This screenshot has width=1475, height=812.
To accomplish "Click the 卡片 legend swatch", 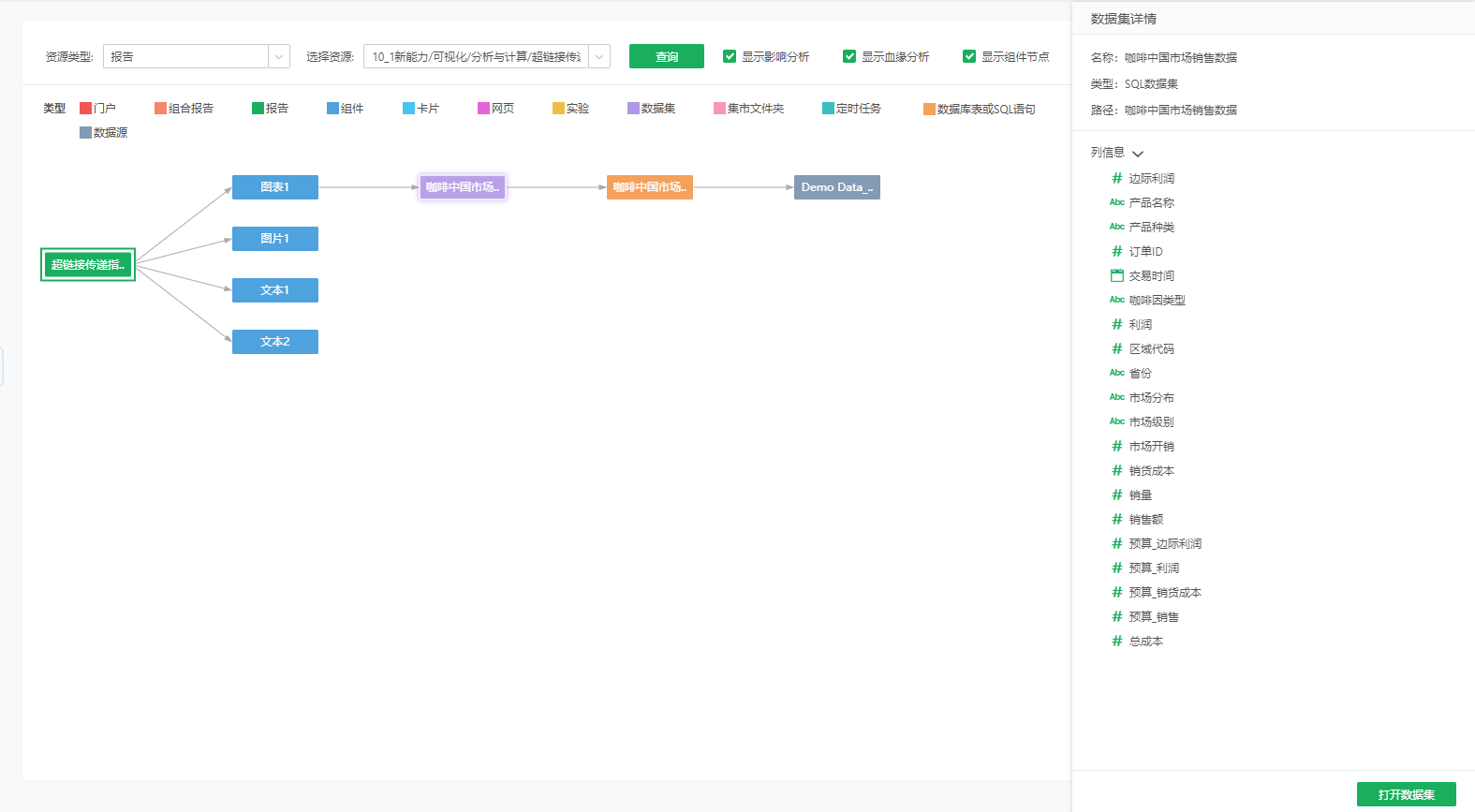I will point(408,109).
